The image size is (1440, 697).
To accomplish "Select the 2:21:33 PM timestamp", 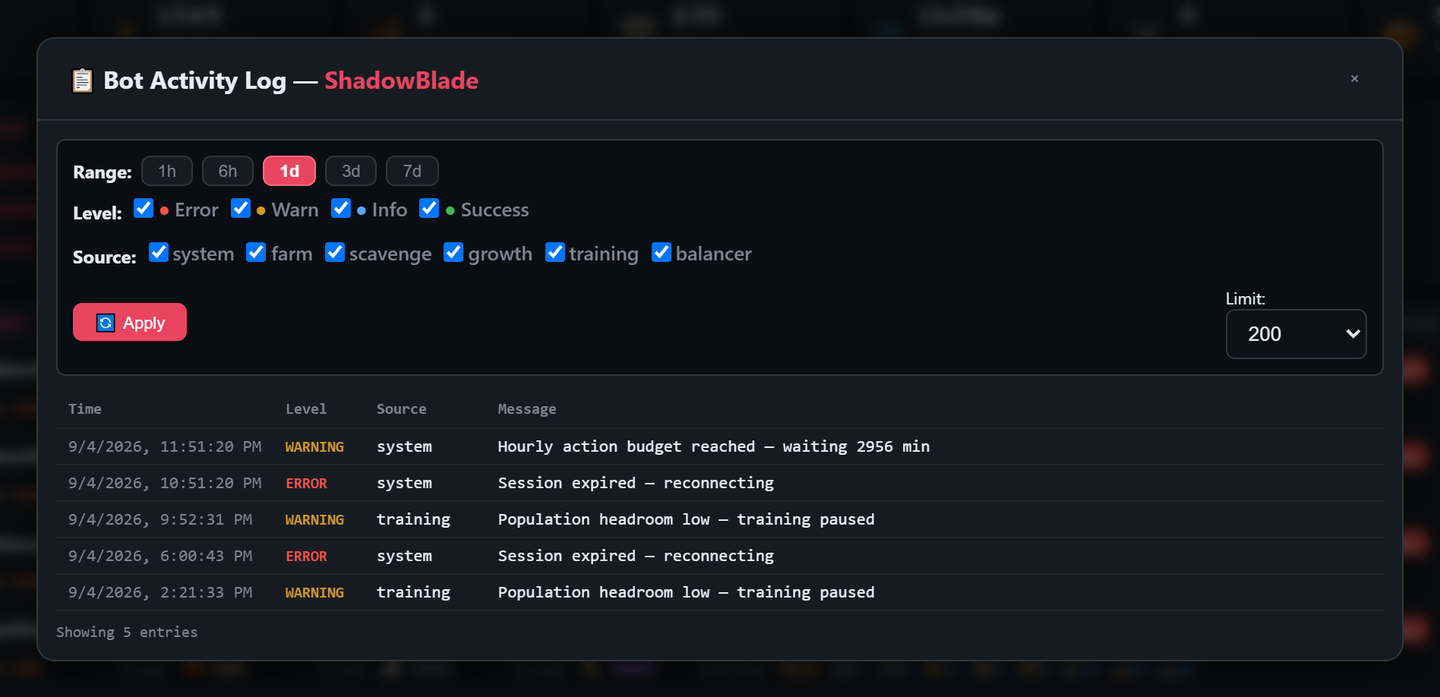I will coord(160,593).
